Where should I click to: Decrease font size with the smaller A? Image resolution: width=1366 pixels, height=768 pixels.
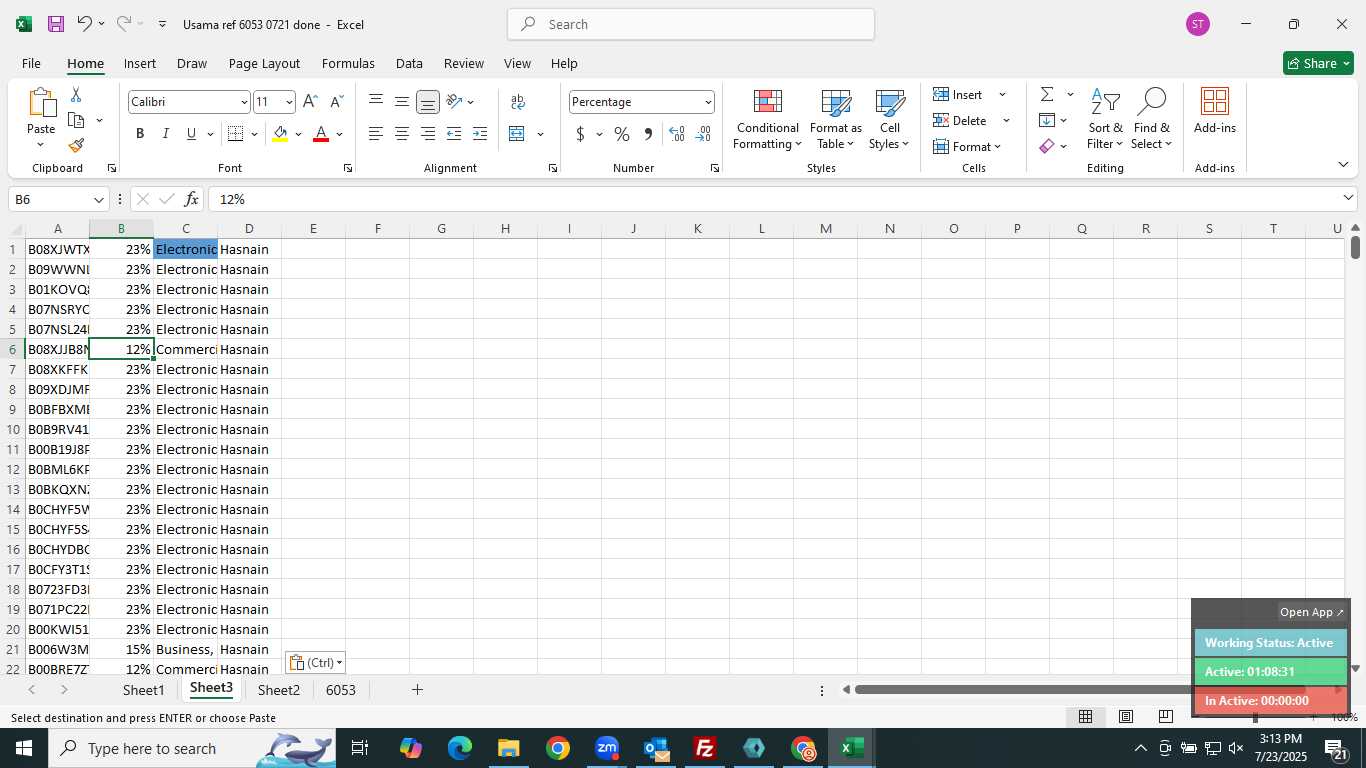click(x=336, y=102)
